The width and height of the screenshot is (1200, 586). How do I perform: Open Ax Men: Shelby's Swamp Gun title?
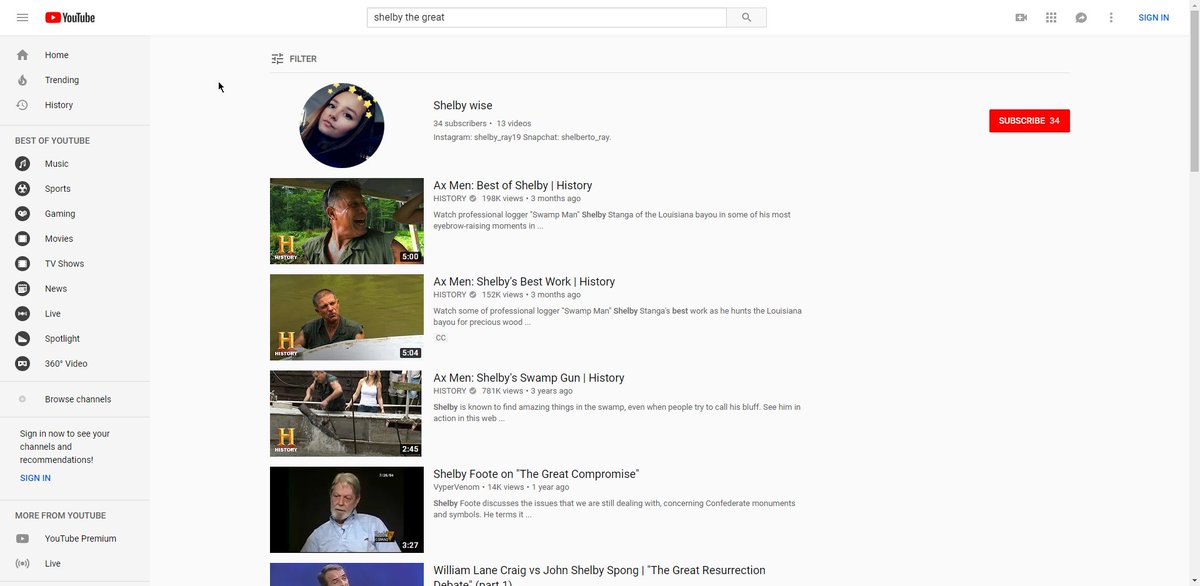[529, 378]
